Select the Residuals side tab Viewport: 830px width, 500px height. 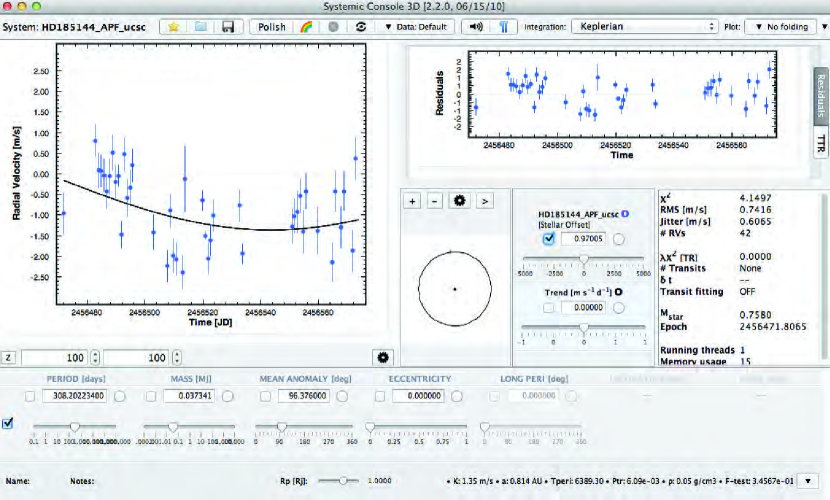pyautogui.click(x=821, y=94)
